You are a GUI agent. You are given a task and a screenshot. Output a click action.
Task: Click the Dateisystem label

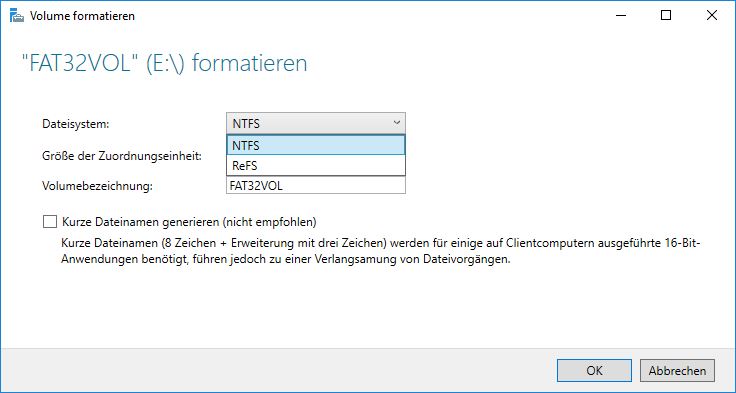point(76,124)
